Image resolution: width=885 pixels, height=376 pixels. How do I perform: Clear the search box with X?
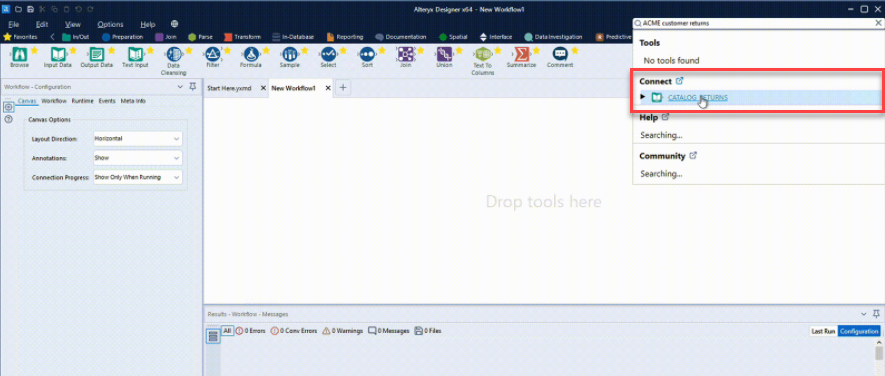(878, 23)
